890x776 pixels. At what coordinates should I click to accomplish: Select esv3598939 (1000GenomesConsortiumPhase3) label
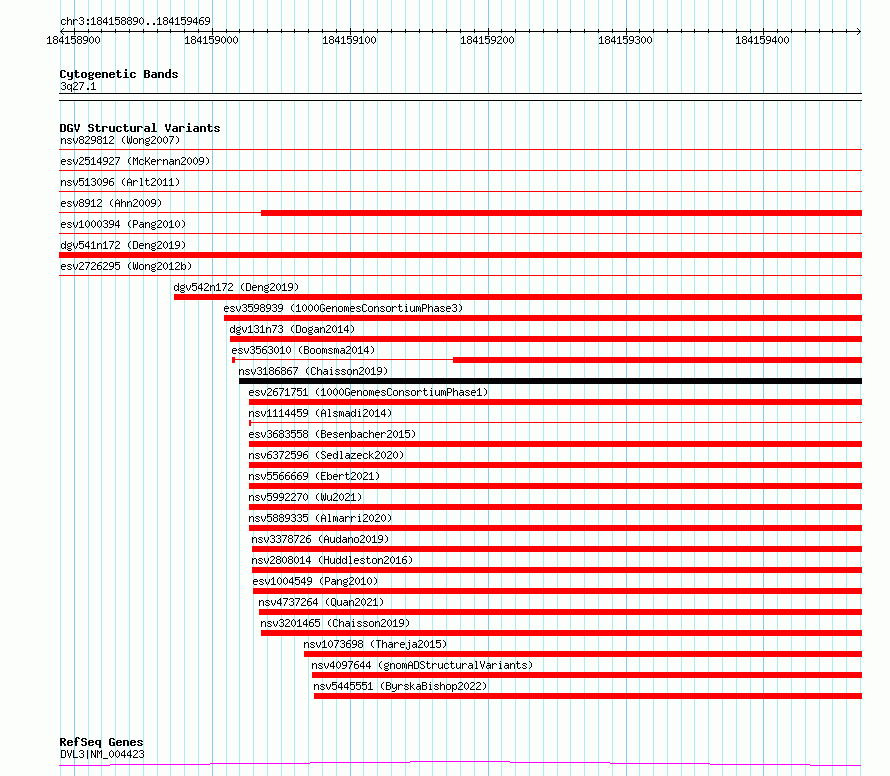tap(343, 308)
